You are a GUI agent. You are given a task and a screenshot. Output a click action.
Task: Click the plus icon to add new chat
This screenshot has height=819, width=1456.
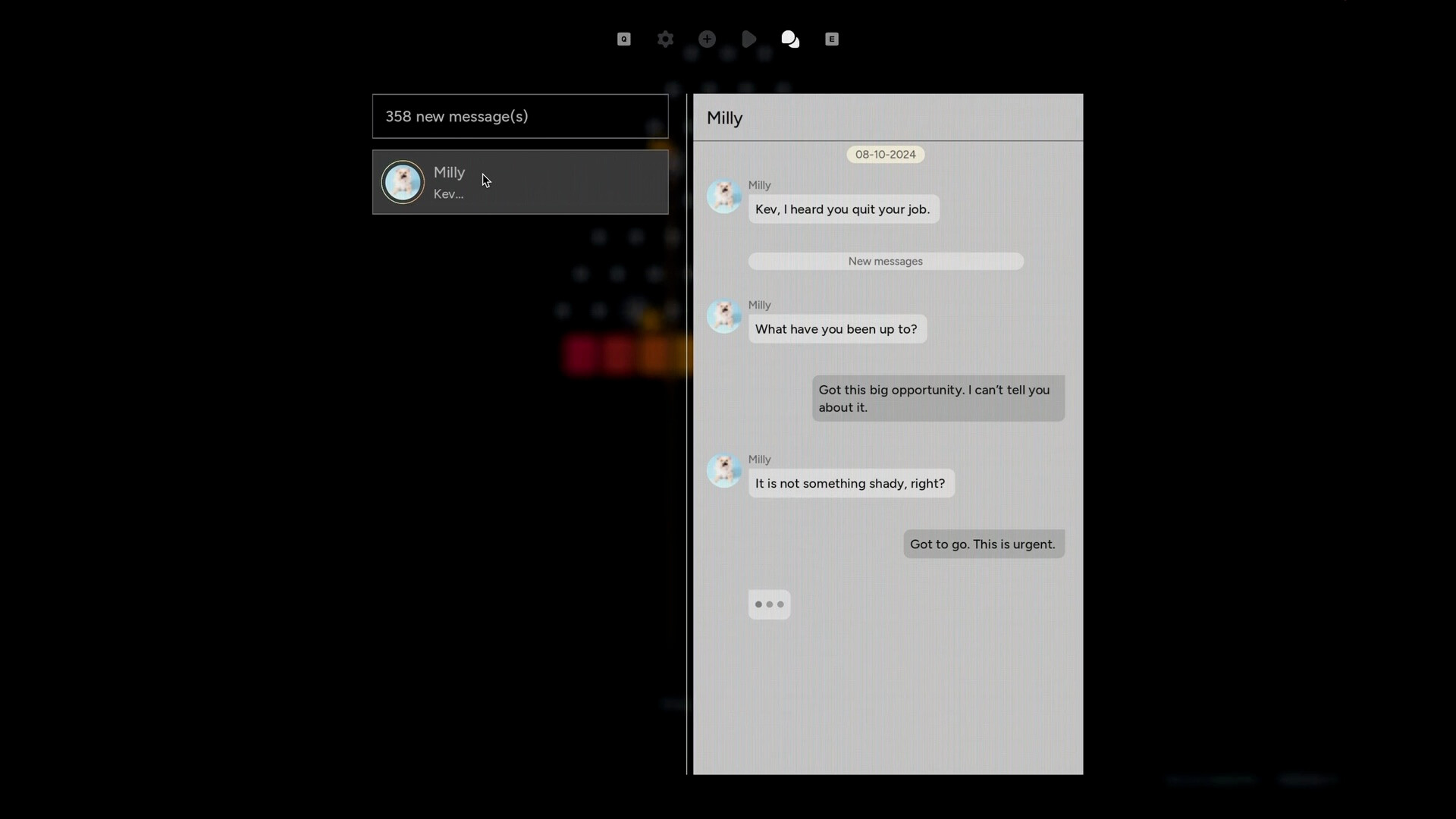tap(707, 39)
